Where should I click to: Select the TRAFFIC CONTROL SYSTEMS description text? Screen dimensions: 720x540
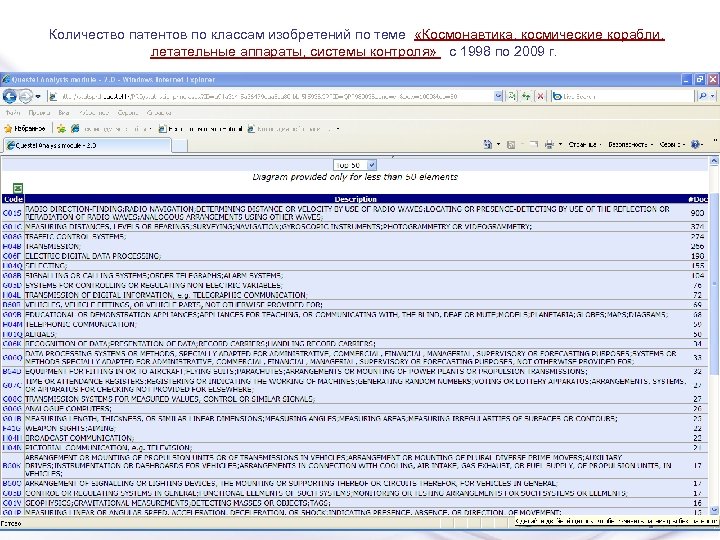(75, 236)
